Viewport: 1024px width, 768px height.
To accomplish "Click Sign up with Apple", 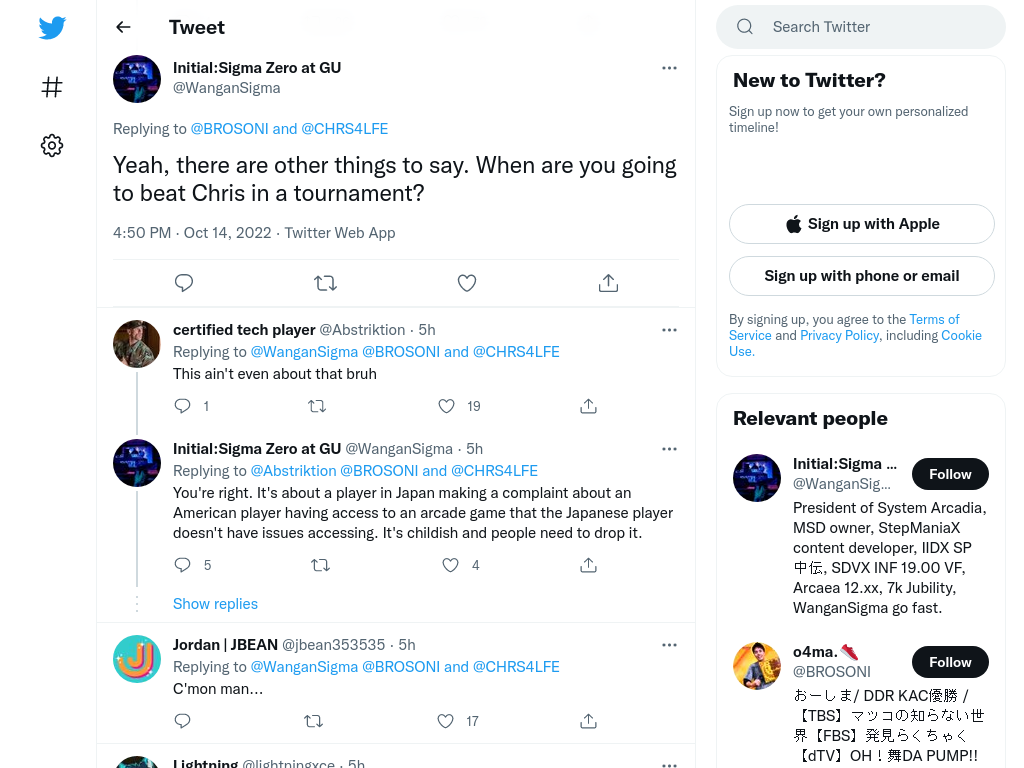I will 862,224.
